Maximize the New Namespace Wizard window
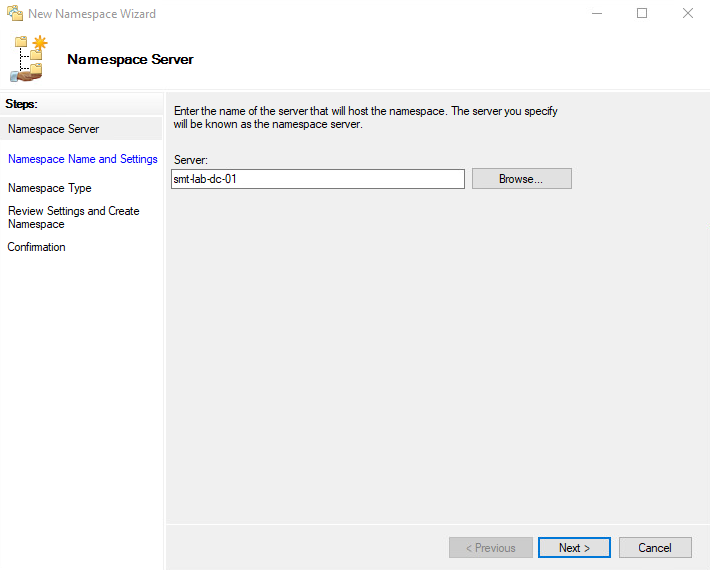 [642, 14]
